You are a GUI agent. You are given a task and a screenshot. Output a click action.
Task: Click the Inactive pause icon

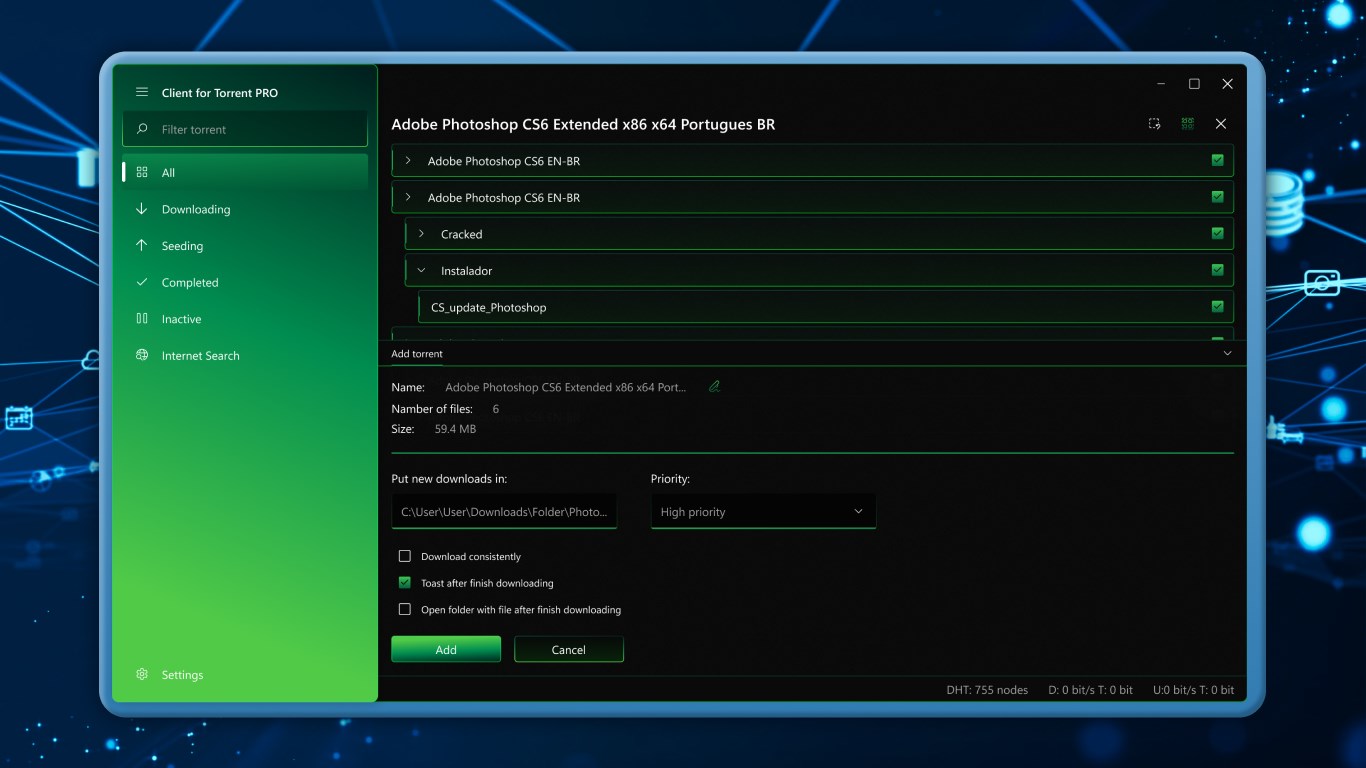[x=142, y=319]
